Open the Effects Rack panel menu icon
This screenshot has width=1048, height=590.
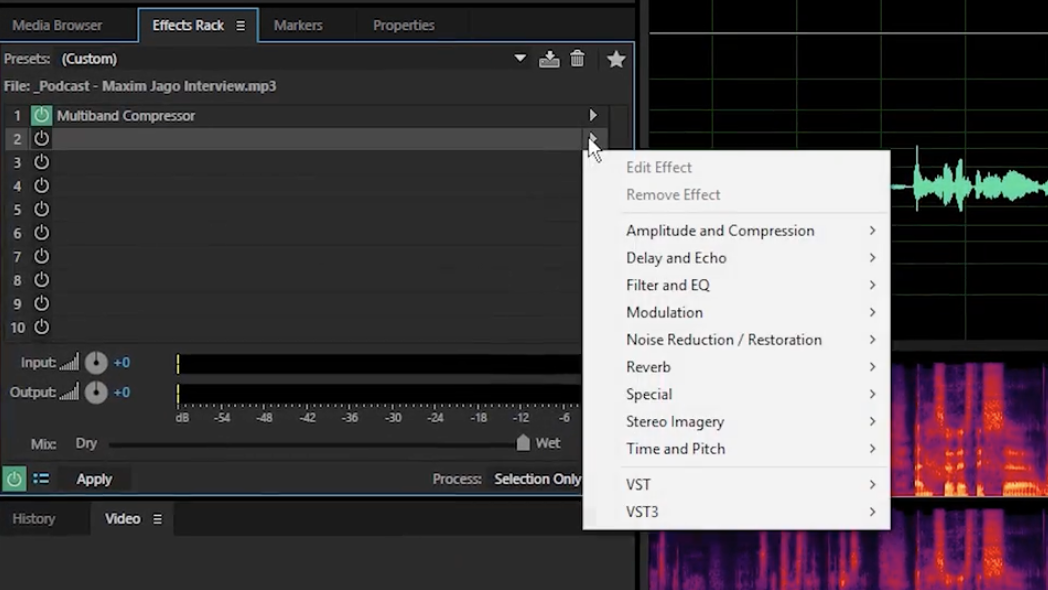pyautogui.click(x=241, y=25)
